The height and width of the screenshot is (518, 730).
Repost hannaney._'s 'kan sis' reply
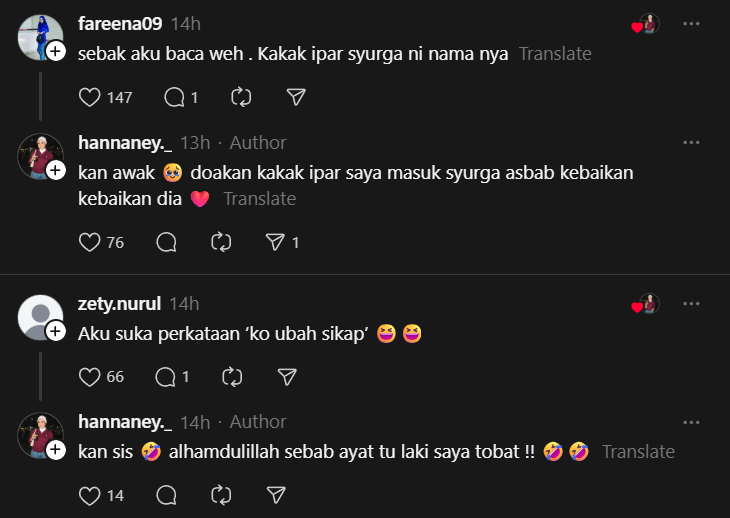[222, 494]
